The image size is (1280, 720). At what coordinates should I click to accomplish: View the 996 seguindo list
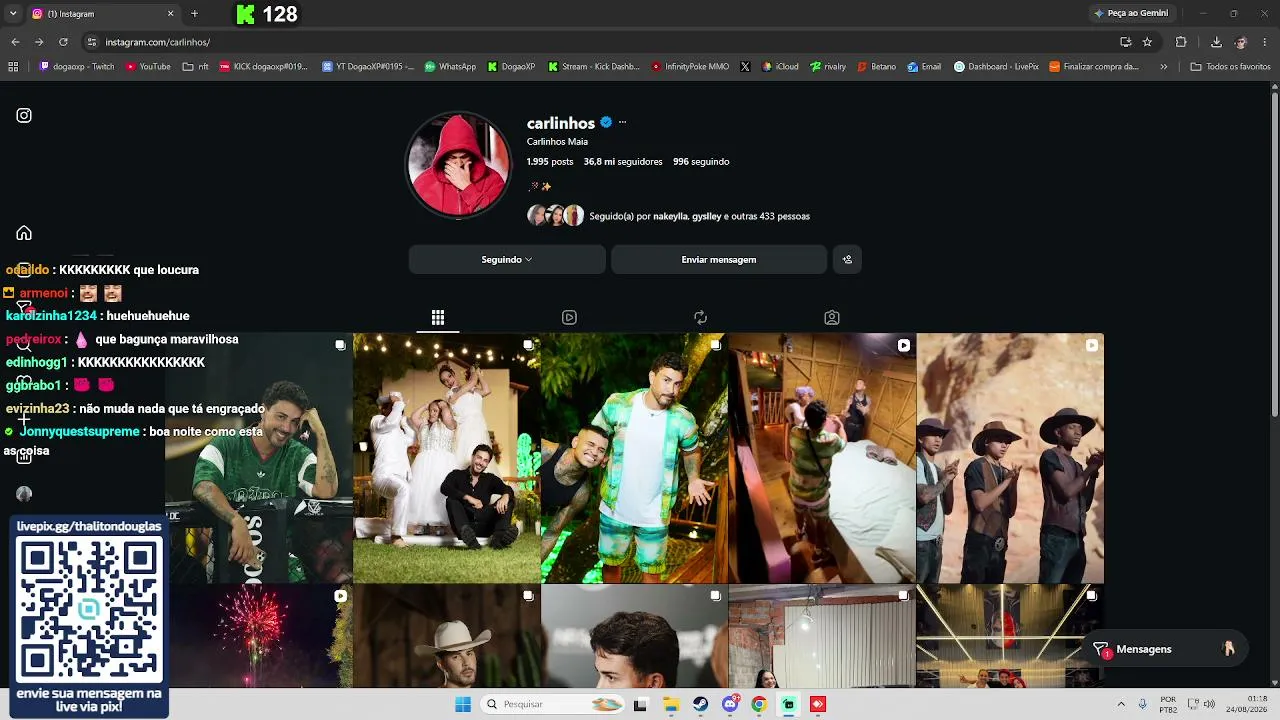click(x=701, y=161)
